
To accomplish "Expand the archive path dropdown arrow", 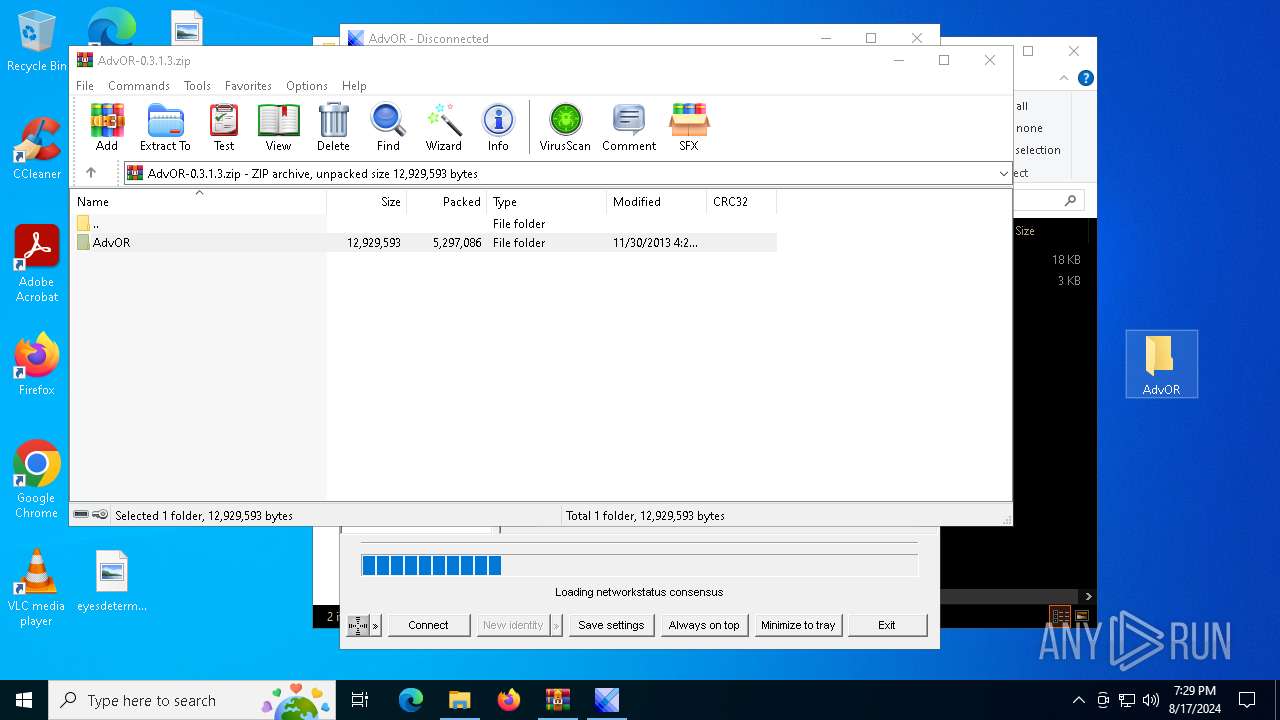I will (x=1003, y=174).
